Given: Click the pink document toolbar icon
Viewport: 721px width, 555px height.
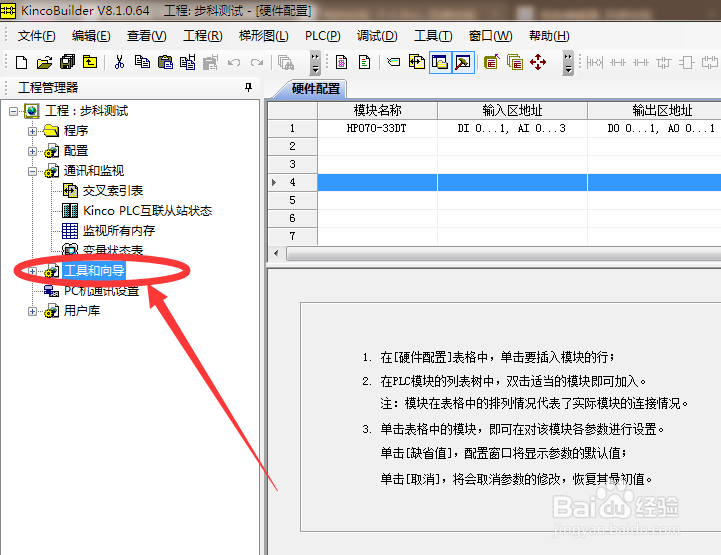Looking at the screenshot, I should (341, 62).
